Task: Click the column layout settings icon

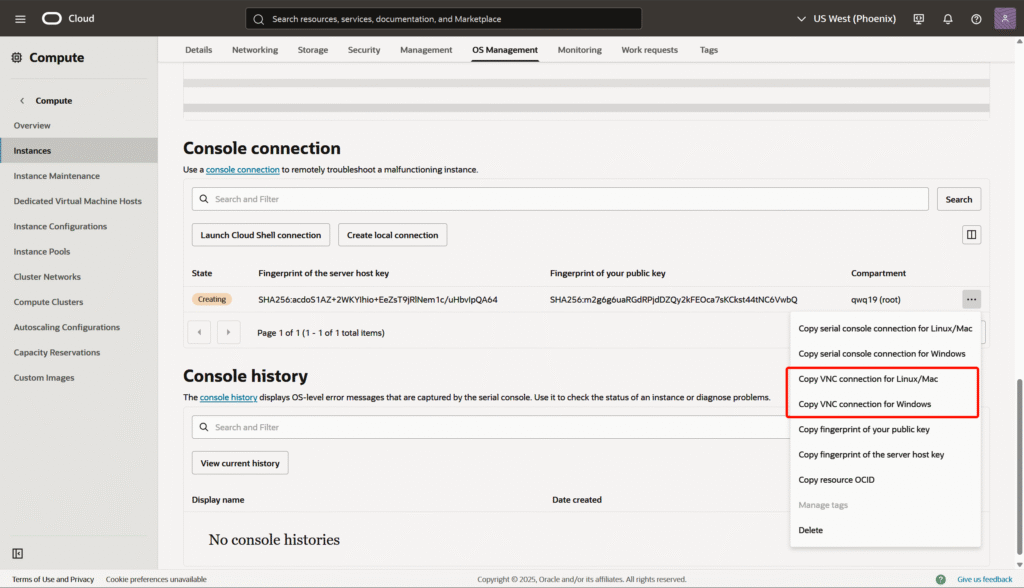Action: pyautogui.click(x=970, y=234)
